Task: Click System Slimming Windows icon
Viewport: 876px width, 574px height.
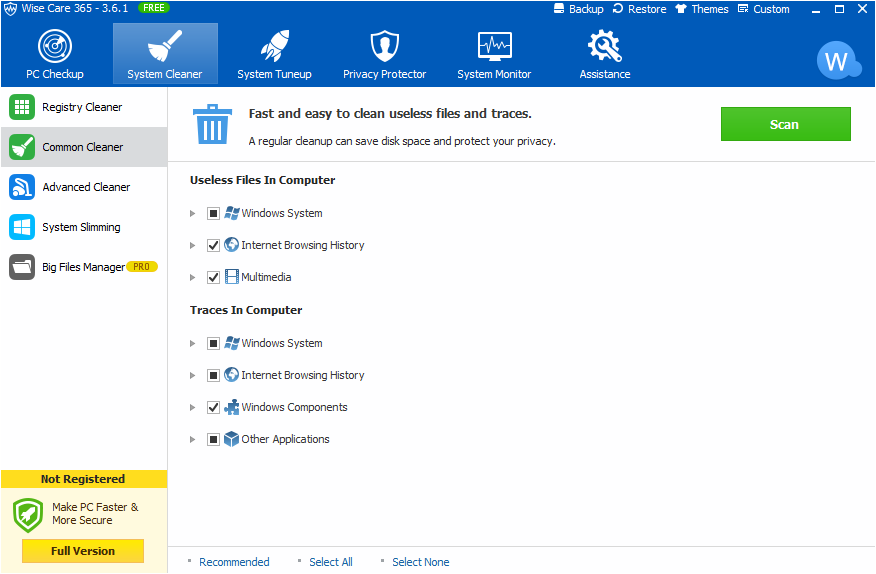Action: 22,227
